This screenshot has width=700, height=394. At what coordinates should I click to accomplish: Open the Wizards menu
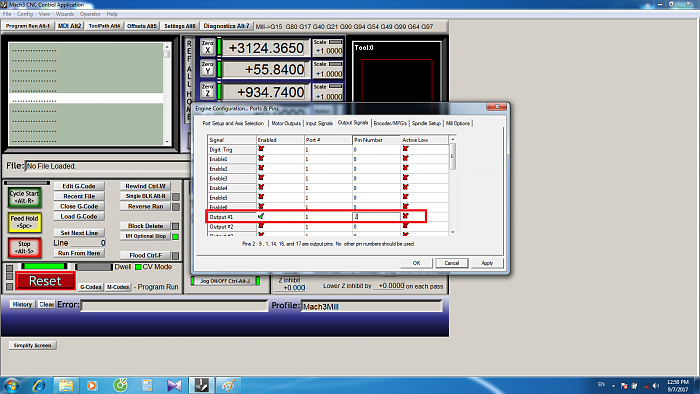point(65,14)
